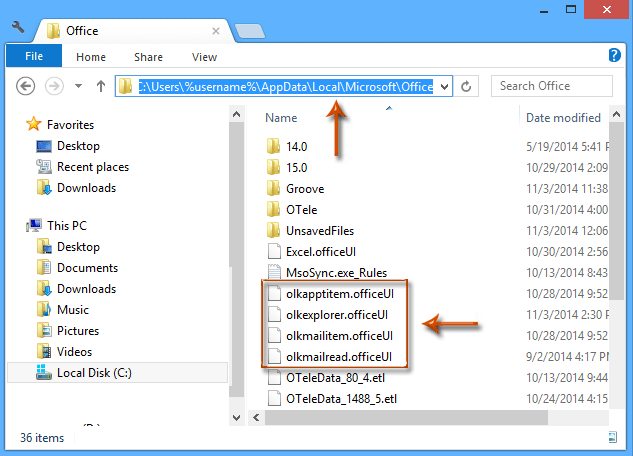
Task: Open the Share ribbon tab
Action: 149,57
